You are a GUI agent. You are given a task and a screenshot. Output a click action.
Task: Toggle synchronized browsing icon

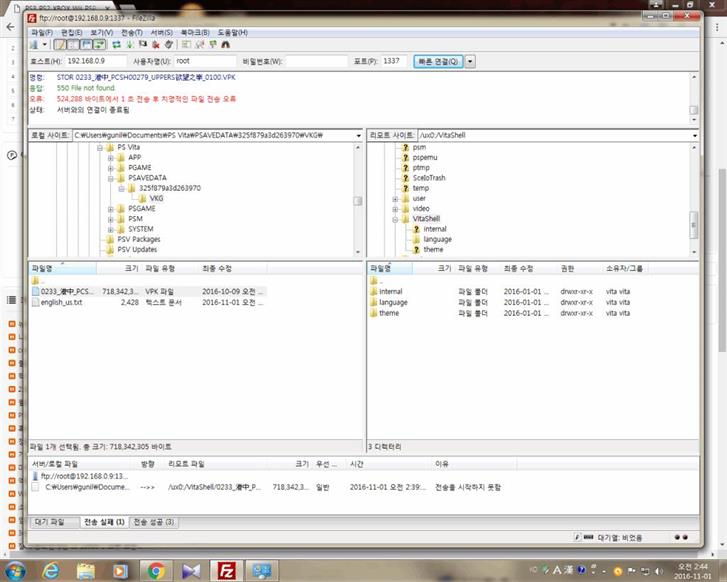213,45
